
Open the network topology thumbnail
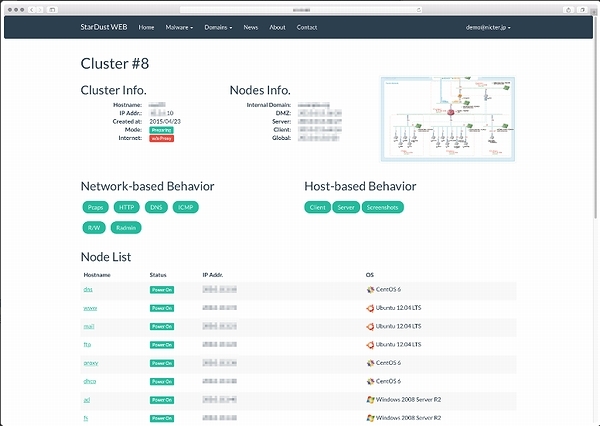coord(448,120)
